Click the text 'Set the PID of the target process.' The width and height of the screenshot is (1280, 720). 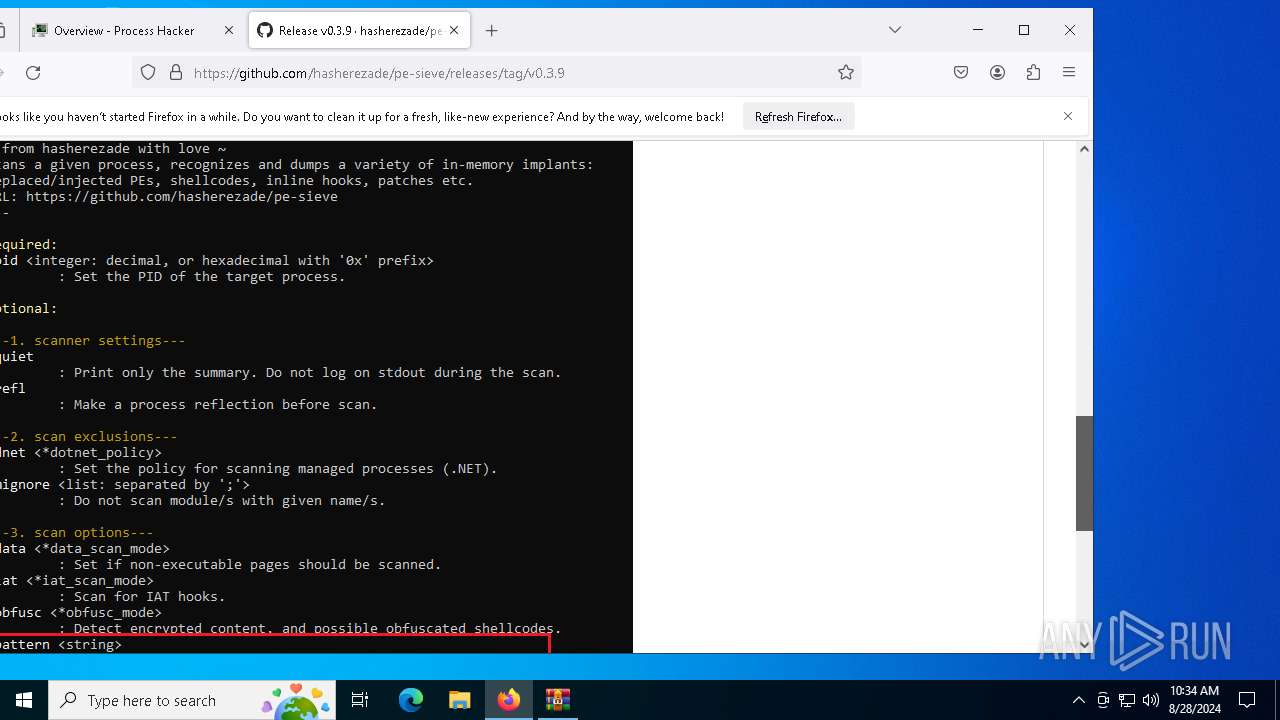209,277
